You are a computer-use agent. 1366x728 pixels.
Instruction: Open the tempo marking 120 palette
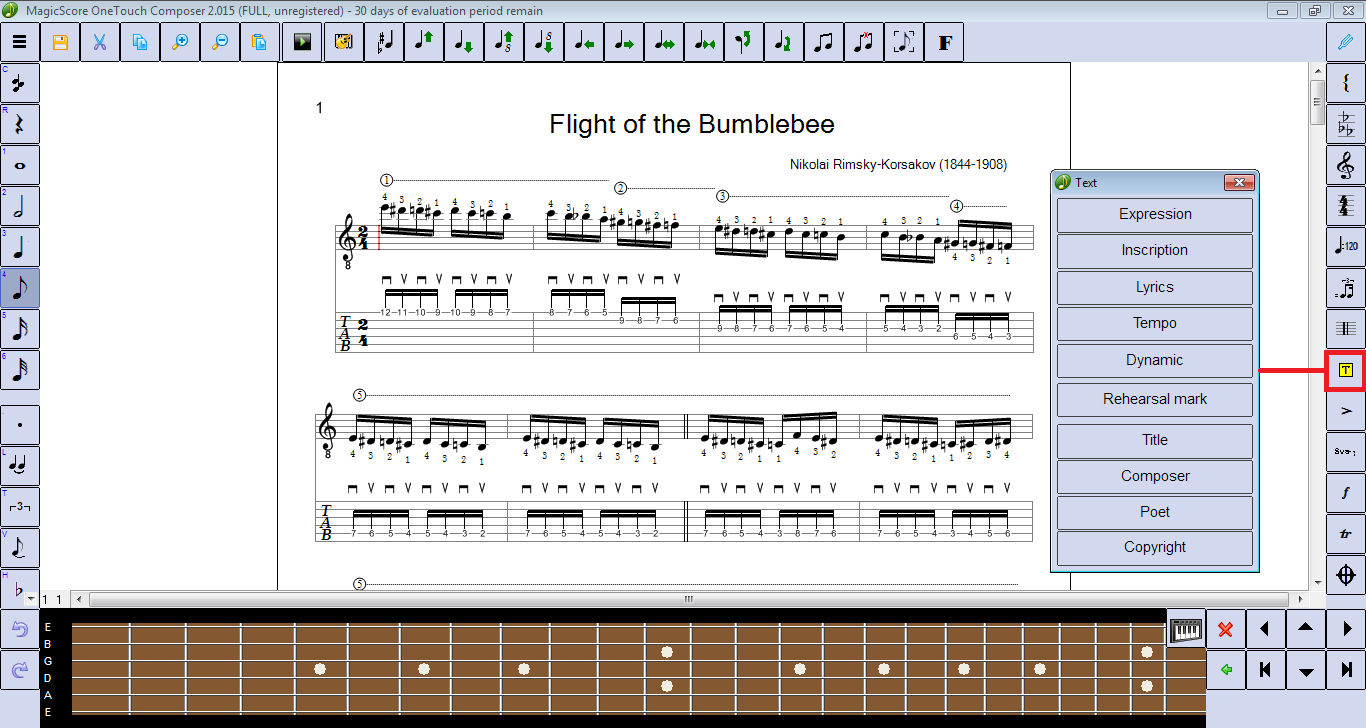point(1346,247)
